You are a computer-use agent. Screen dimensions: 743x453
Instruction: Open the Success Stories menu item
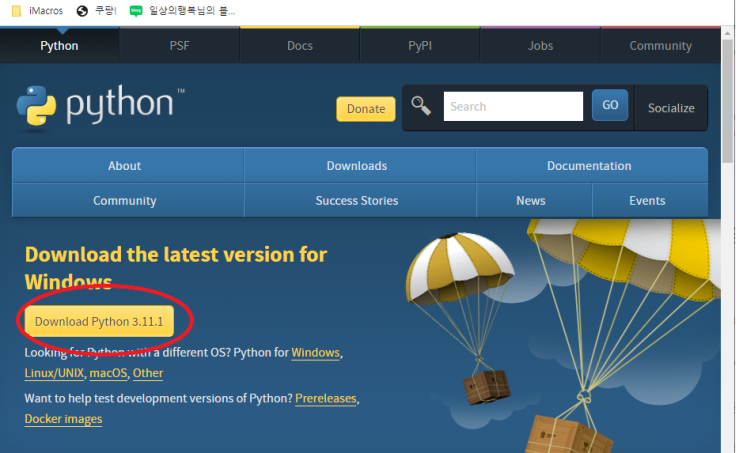point(356,201)
